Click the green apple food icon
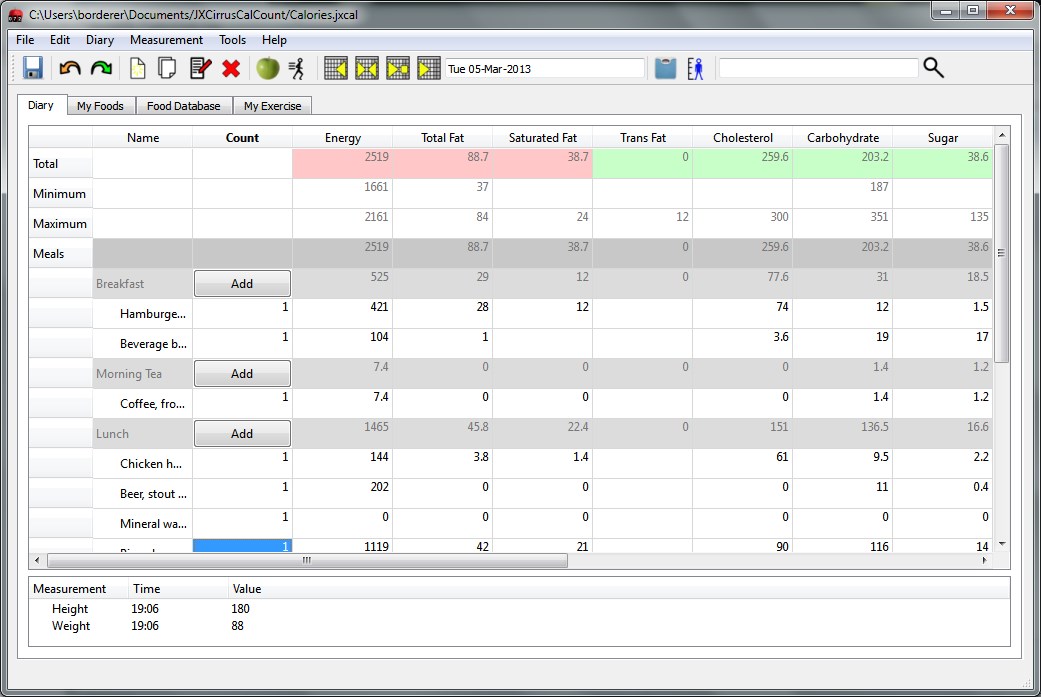 [267, 68]
